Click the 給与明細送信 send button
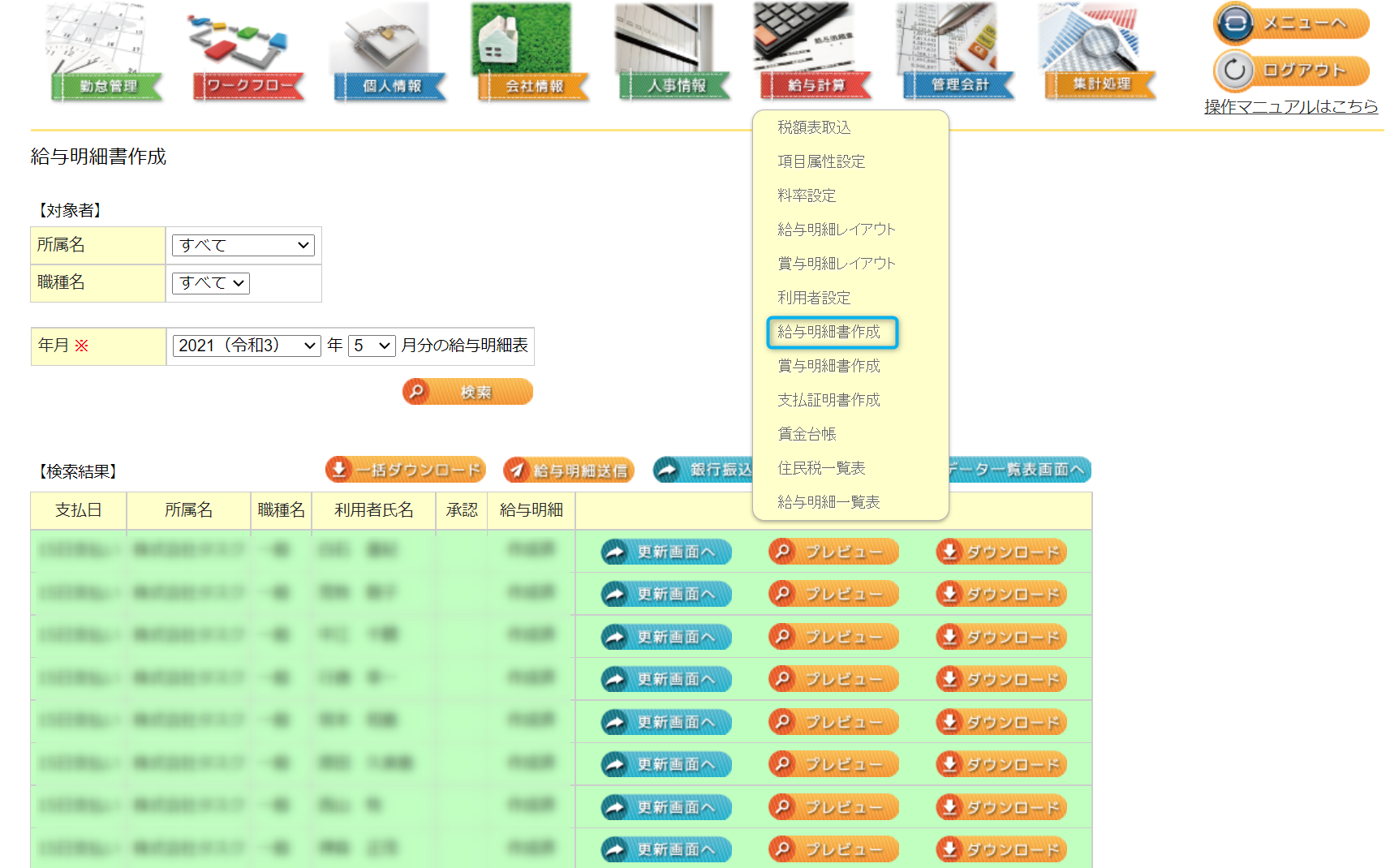Viewport: 1390px width, 868px height. (568, 471)
